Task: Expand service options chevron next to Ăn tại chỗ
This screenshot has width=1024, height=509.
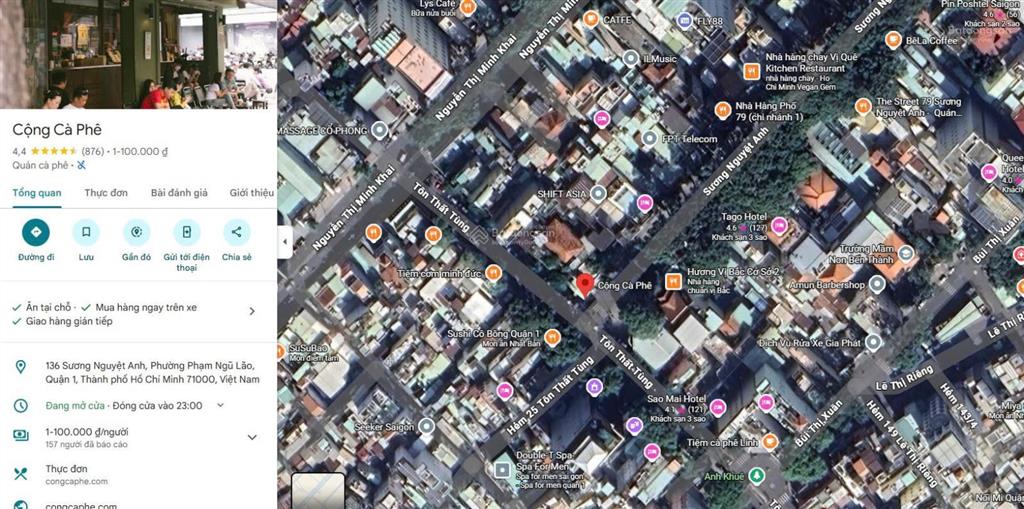Action: [x=252, y=312]
